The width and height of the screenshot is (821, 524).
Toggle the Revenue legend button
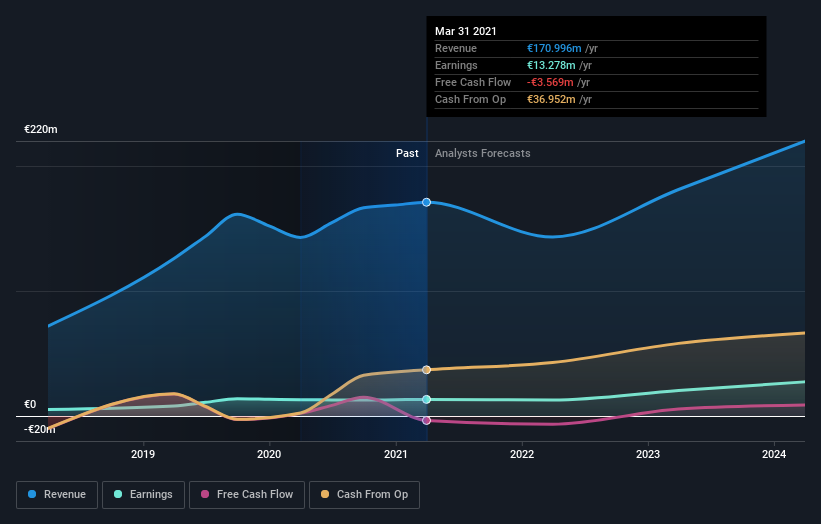click(57, 495)
